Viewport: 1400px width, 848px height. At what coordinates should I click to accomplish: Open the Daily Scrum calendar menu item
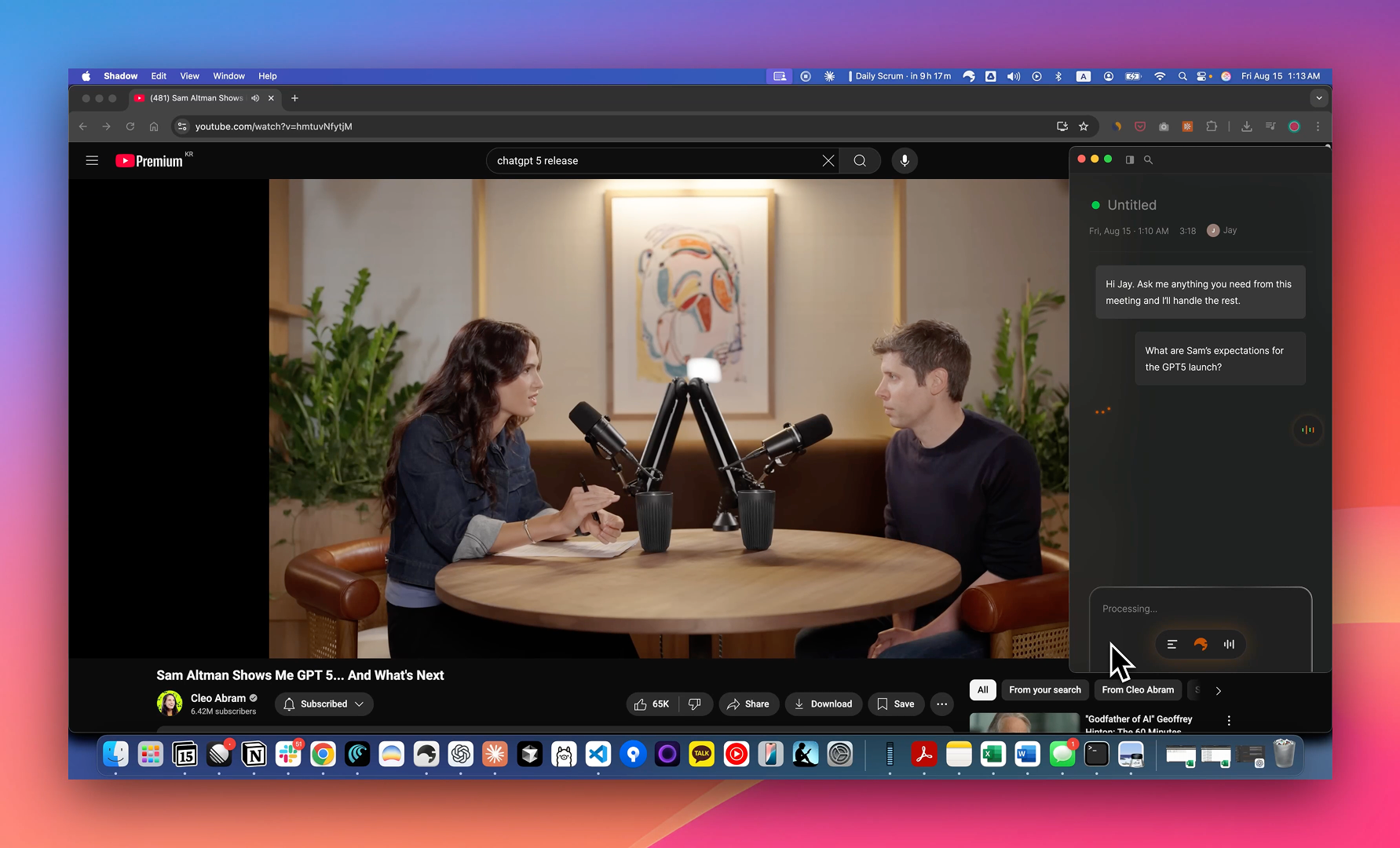(x=901, y=76)
